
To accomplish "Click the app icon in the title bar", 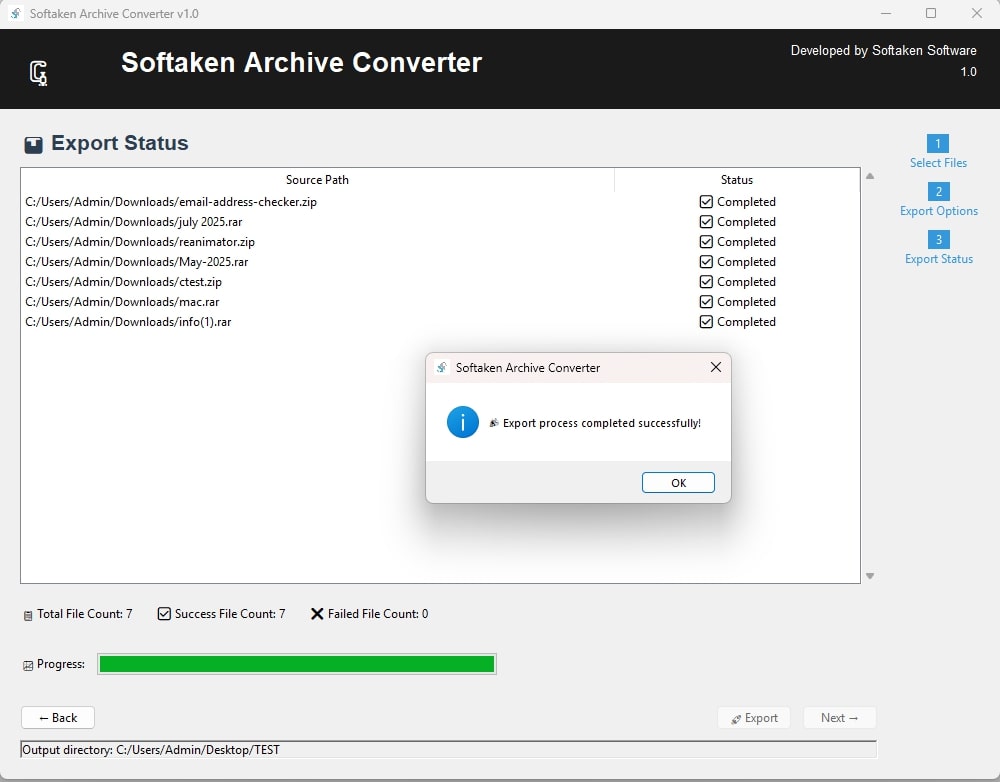I will tap(15, 13).
